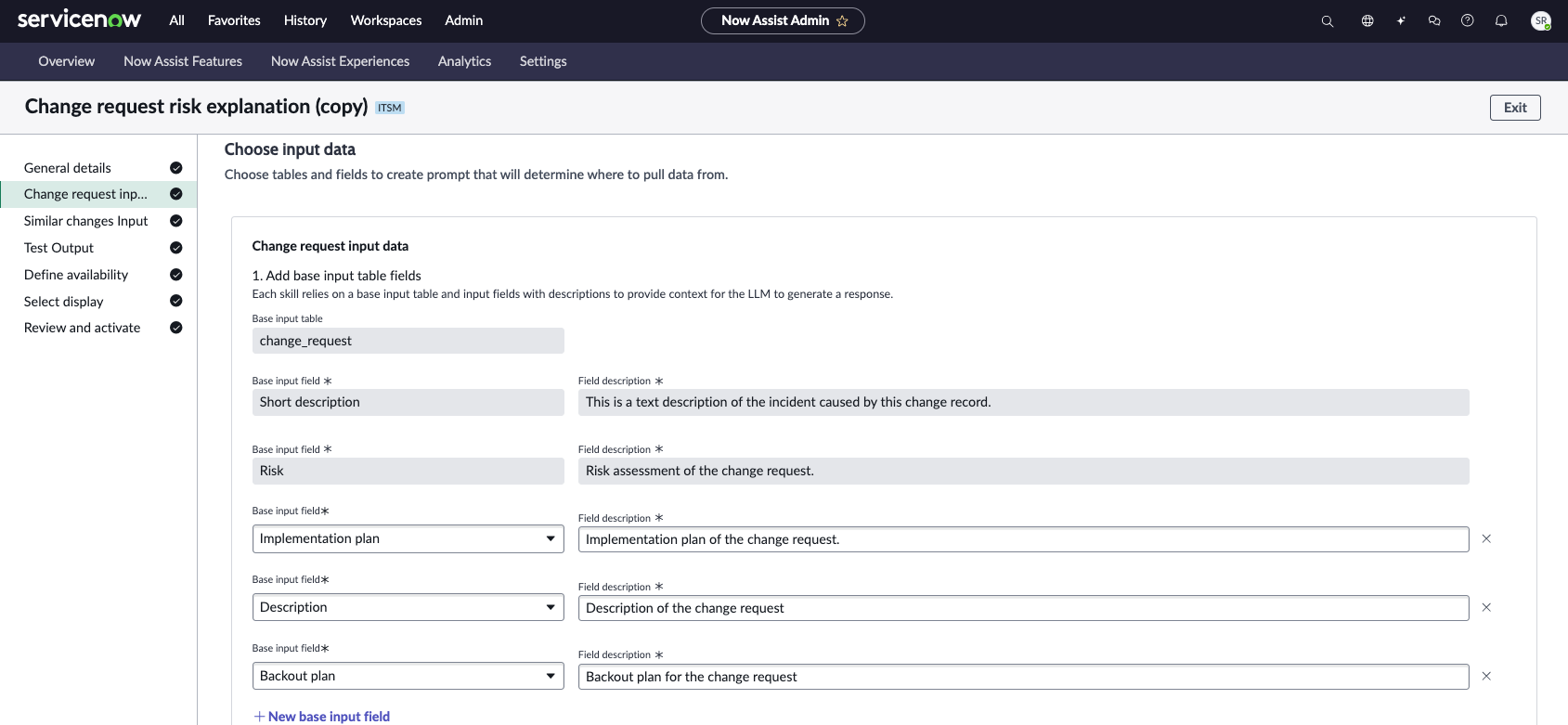Switch to the Analytics tab
The image size is (1568, 725).
(464, 61)
